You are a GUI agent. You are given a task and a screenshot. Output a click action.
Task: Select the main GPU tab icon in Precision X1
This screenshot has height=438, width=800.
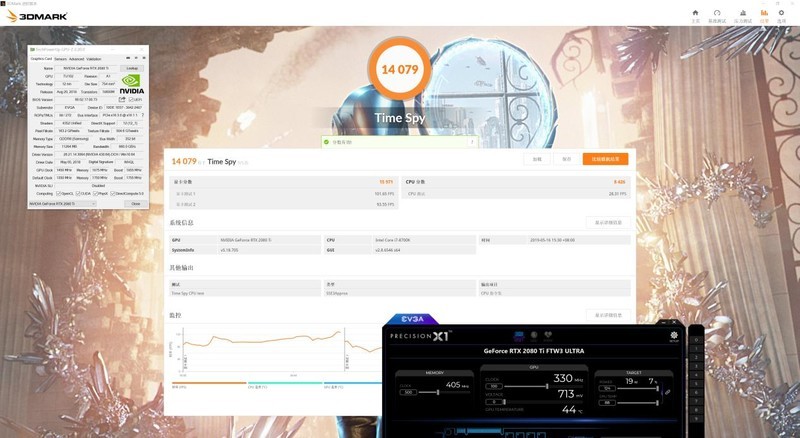pos(519,336)
